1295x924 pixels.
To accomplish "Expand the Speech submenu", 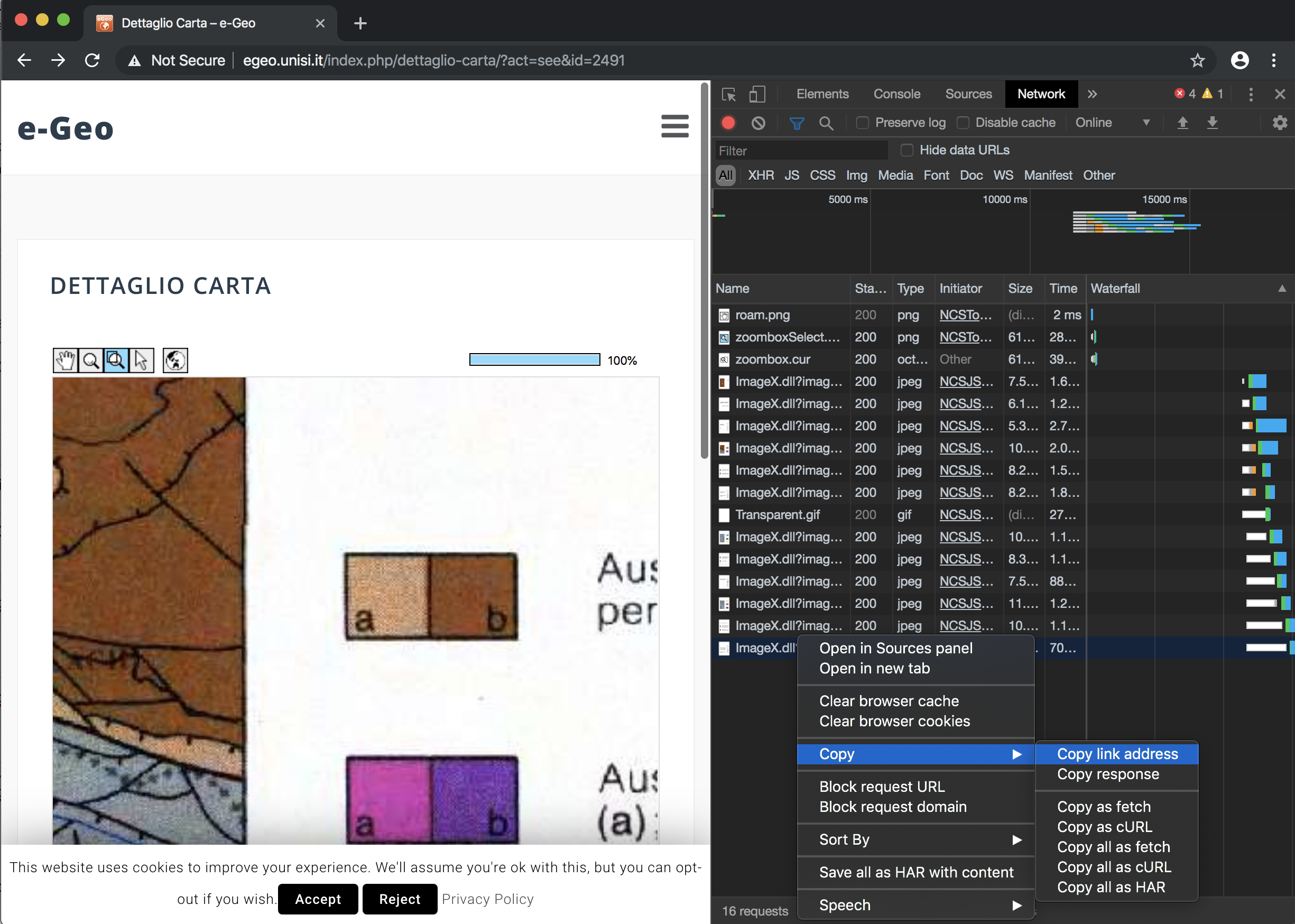I will (915, 905).
